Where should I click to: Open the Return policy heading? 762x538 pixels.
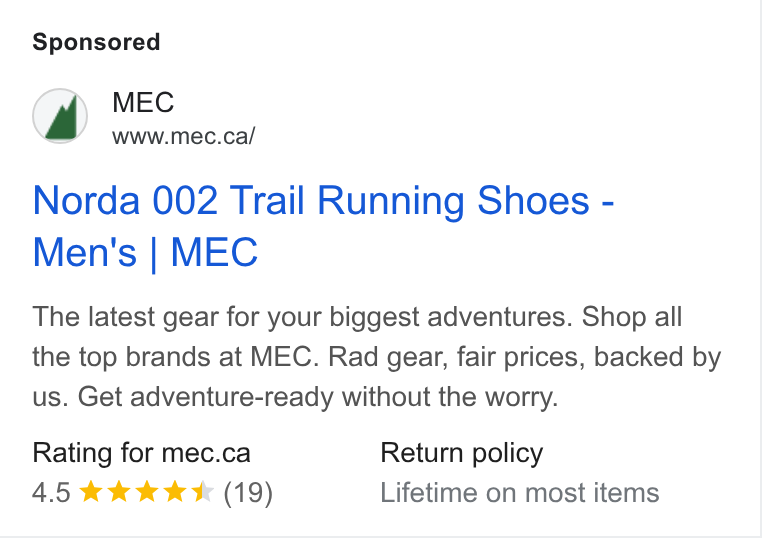(462, 453)
